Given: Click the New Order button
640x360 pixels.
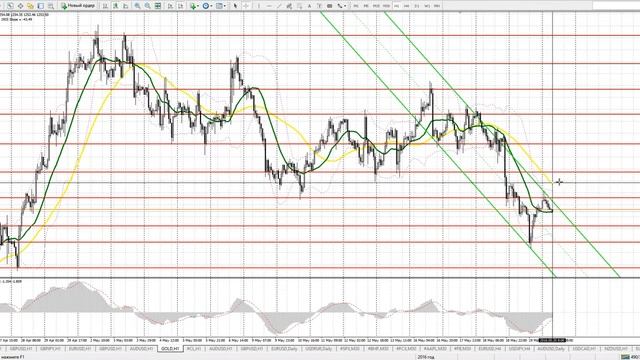Looking at the screenshot, I should (78, 6).
